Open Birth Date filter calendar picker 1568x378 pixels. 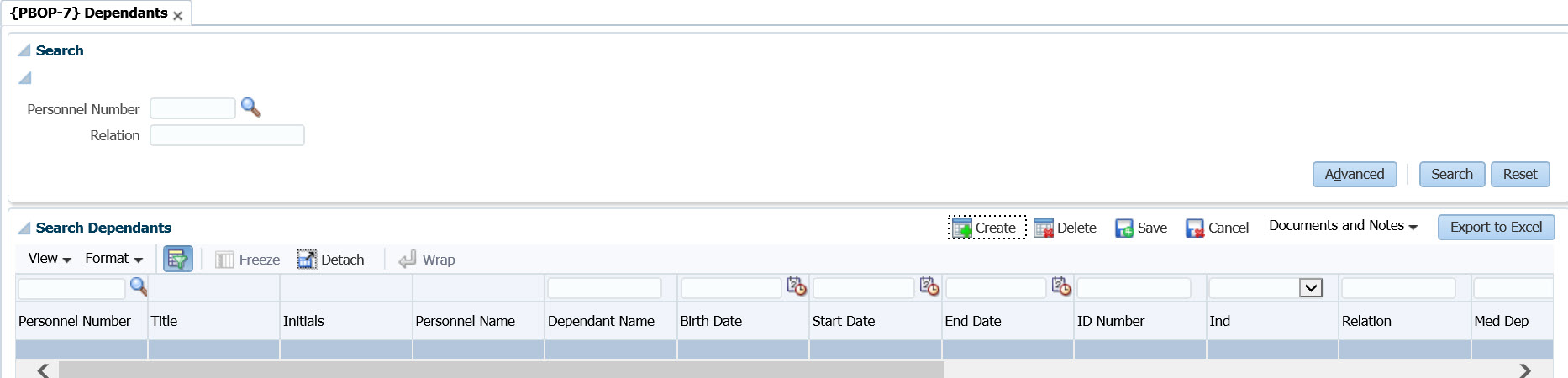pyautogui.click(x=796, y=287)
